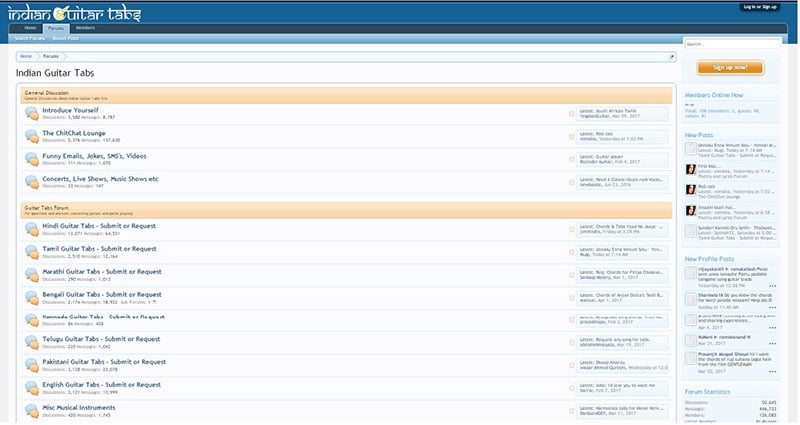Open Search Forums sub-navigation link
Screen dimensions: 800x425
pyautogui.click(x=30, y=38)
